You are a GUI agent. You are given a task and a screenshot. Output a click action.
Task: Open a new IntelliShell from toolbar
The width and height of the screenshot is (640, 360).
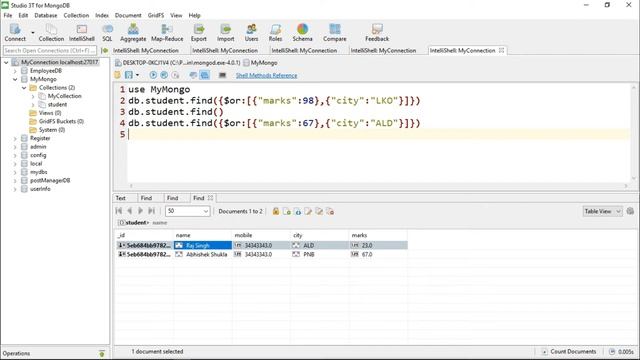tap(82, 33)
